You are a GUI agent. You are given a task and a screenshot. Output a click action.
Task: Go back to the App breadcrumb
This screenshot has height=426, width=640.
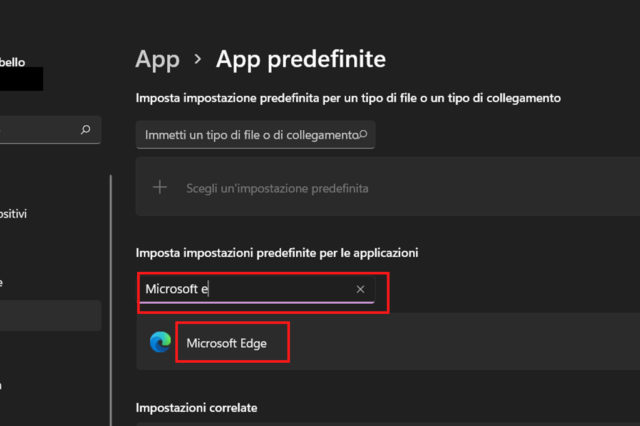click(x=157, y=59)
